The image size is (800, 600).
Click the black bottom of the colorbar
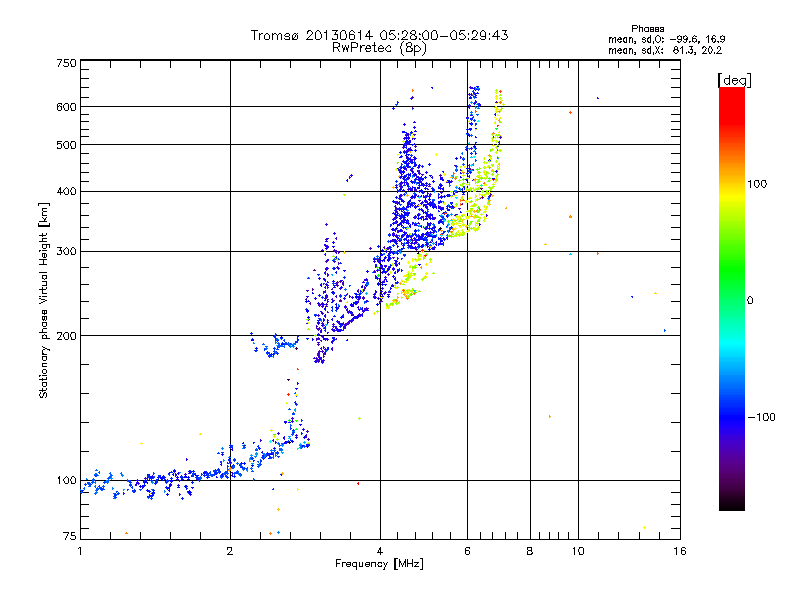click(x=732, y=503)
